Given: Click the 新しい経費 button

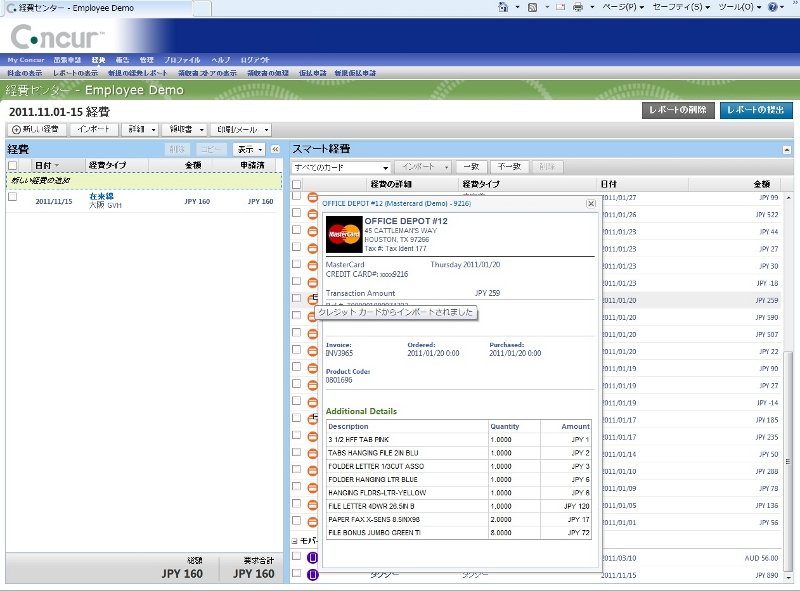Looking at the screenshot, I should (x=36, y=130).
